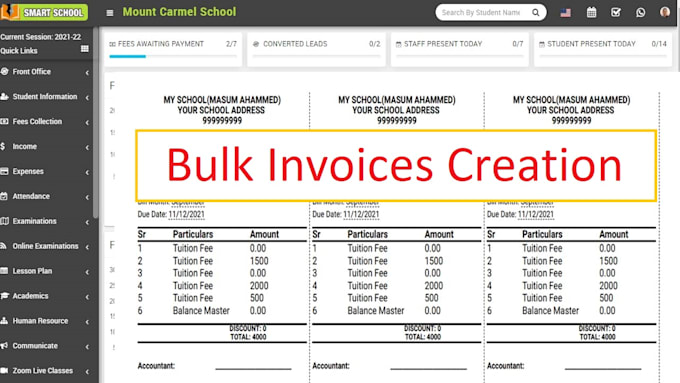The image size is (680, 383).
Task: Open the WhatsApp icon in header
Action: click(641, 13)
